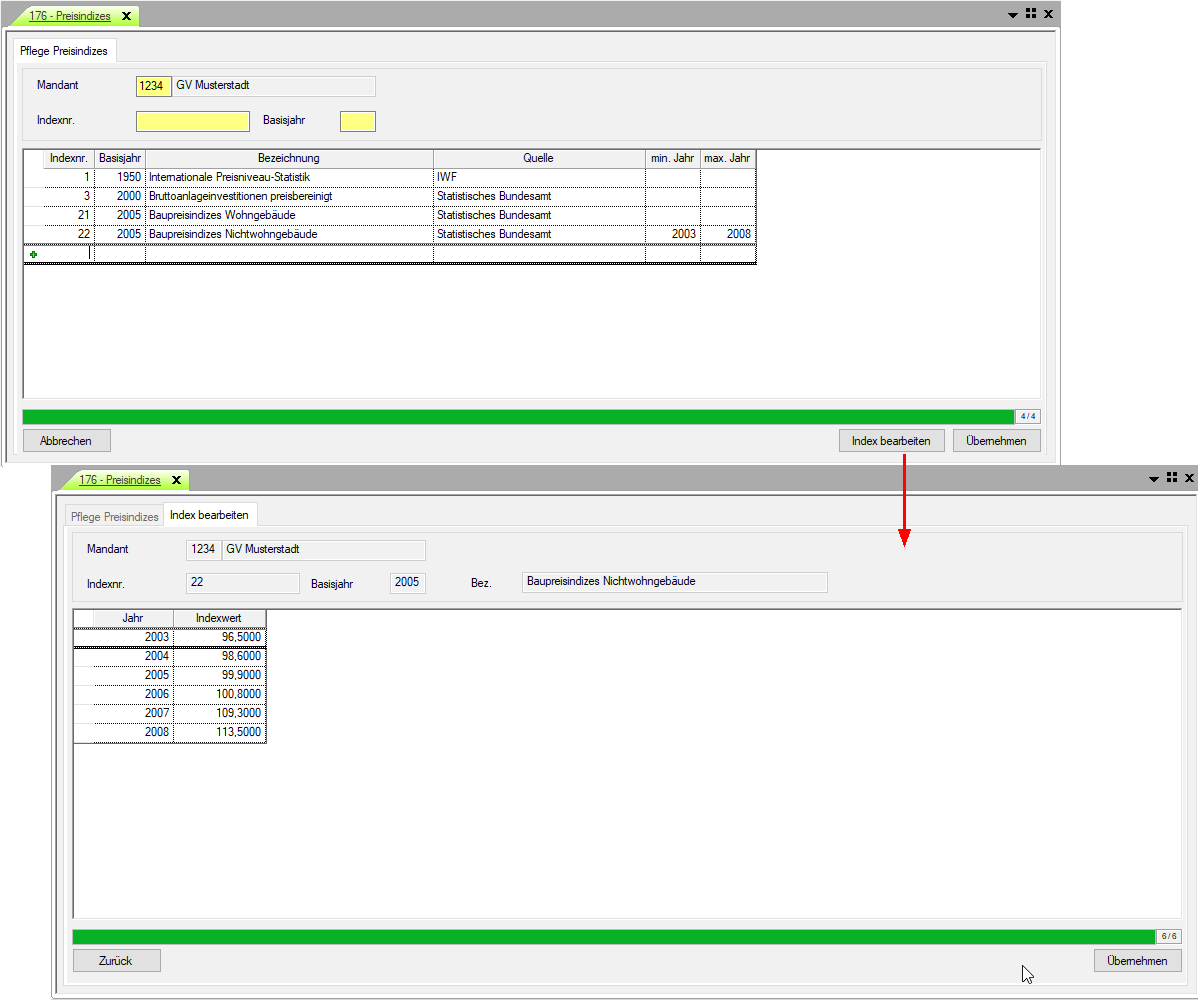Click the 2007 index value 109,3000 cell
Viewport: 1198px width, 1001px height.
click(x=221, y=713)
